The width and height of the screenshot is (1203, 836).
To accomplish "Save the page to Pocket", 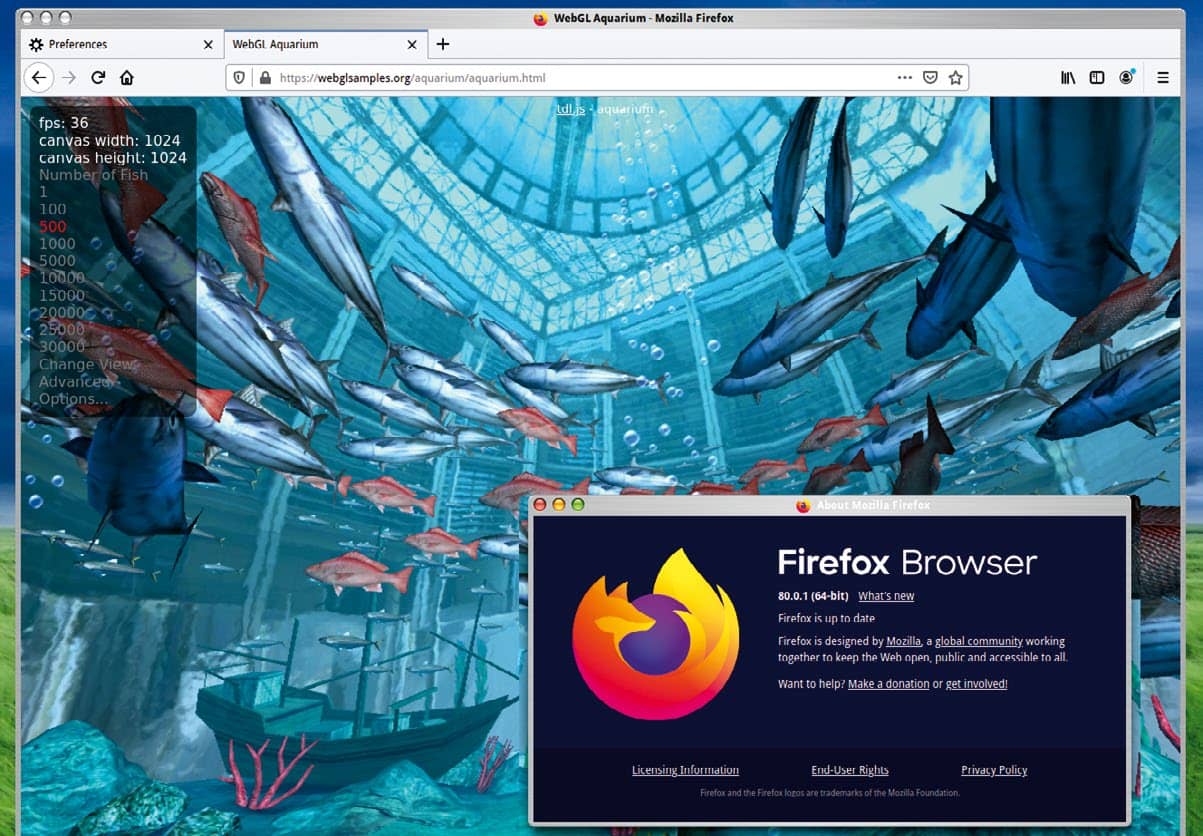I will [930, 77].
